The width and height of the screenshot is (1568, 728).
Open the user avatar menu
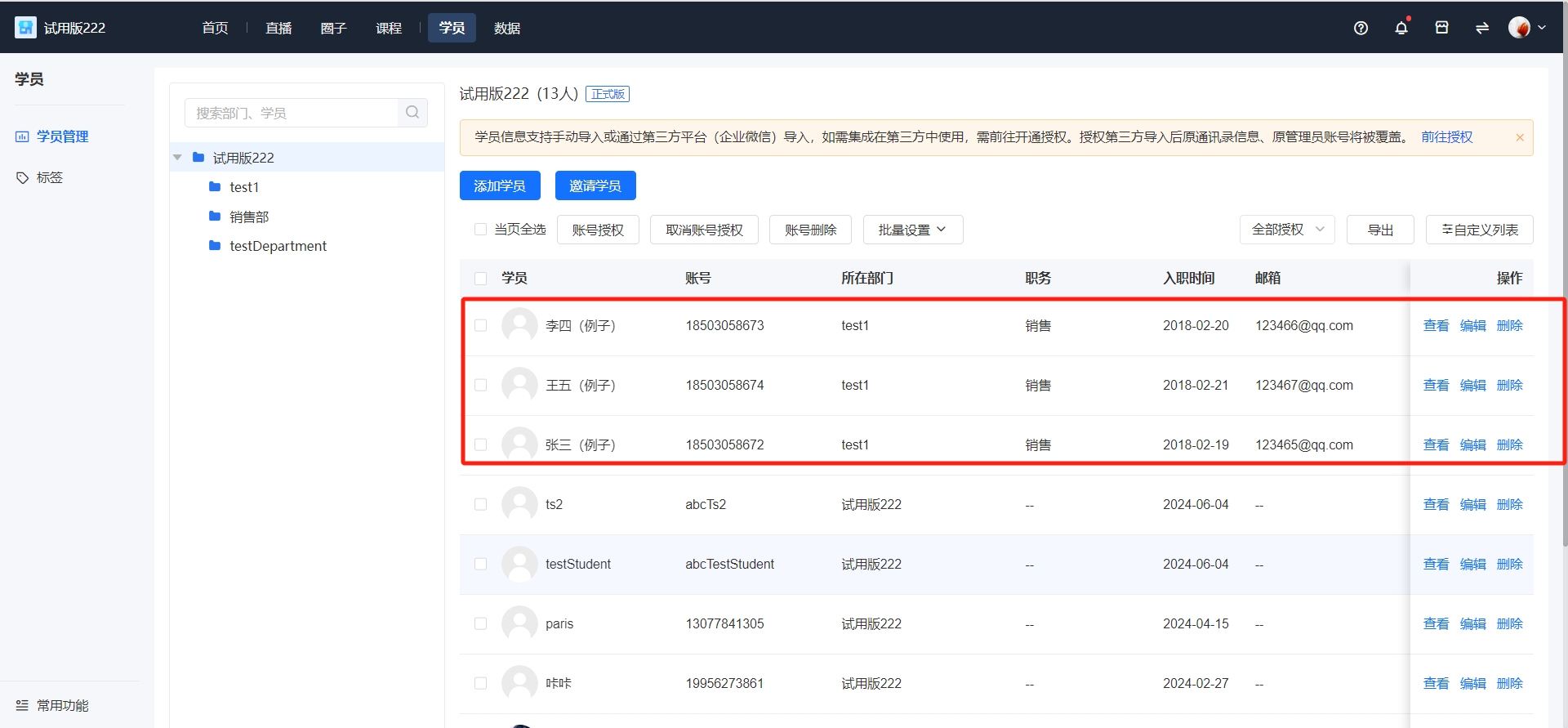click(1519, 28)
